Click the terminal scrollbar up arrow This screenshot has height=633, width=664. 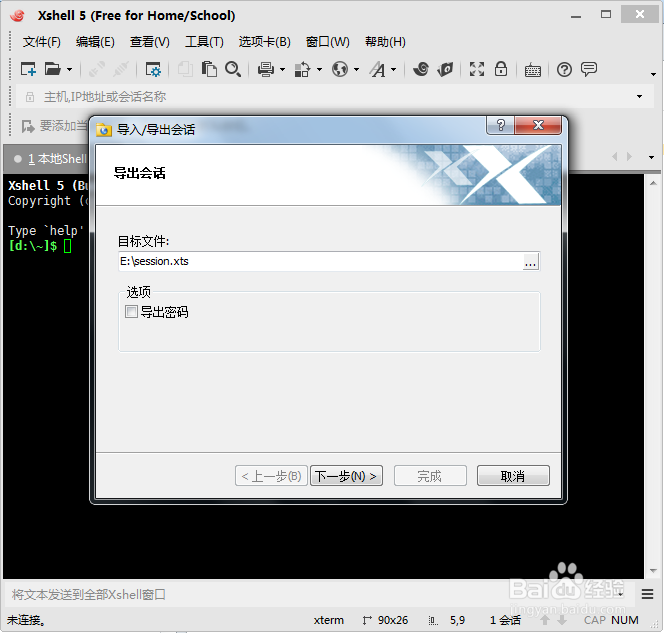point(653,183)
